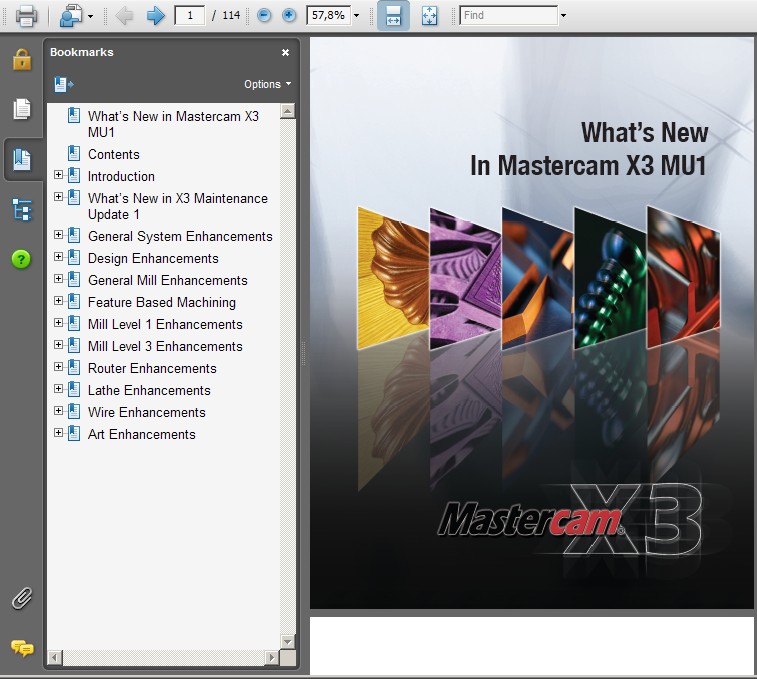Image resolution: width=757 pixels, height=679 pixels.
Task: Go to next page arrow
Action: click(x=155, y=15)
